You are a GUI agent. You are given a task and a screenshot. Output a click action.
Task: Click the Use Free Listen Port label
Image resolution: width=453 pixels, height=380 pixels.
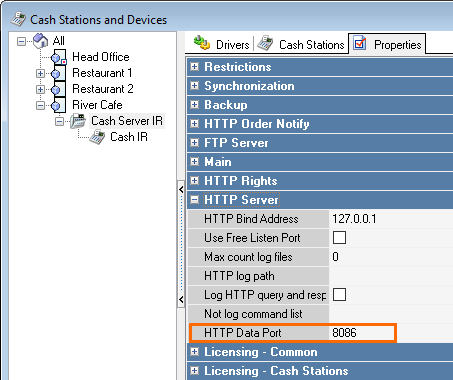[x=252, y=238]
